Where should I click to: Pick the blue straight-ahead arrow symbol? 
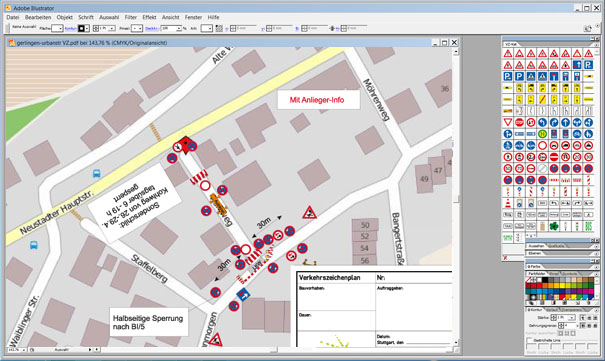(565, 122)
